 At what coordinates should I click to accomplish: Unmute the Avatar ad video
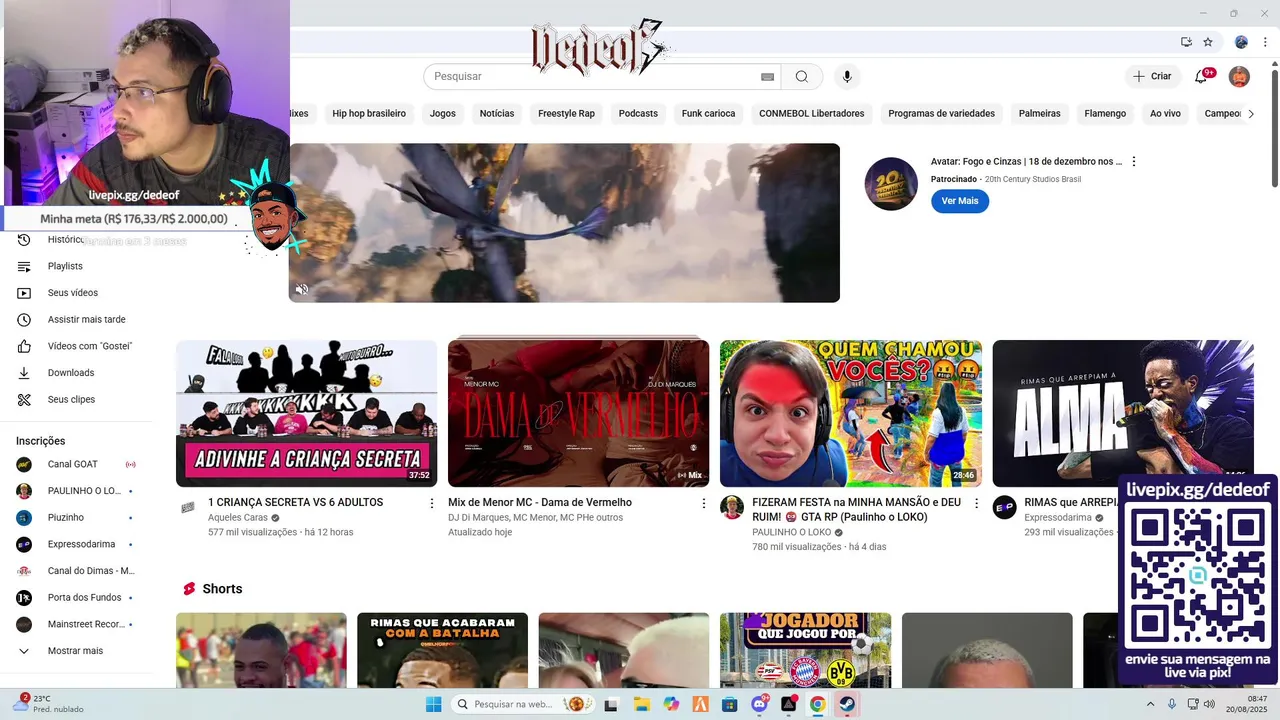[x=301, y=289]
